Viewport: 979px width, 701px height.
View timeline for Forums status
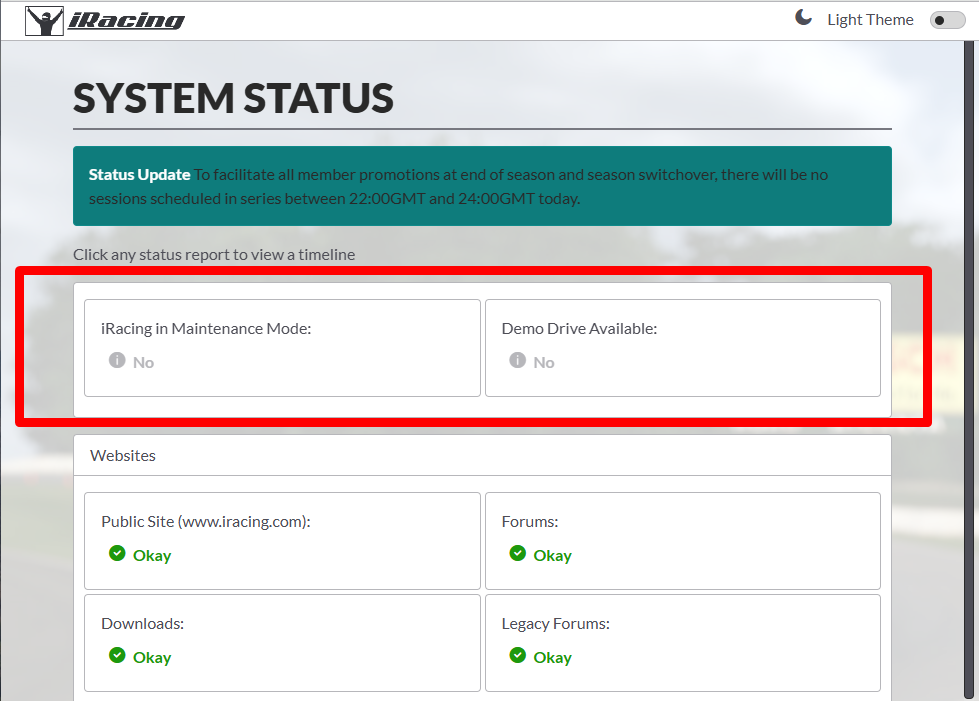click(683, 541)
